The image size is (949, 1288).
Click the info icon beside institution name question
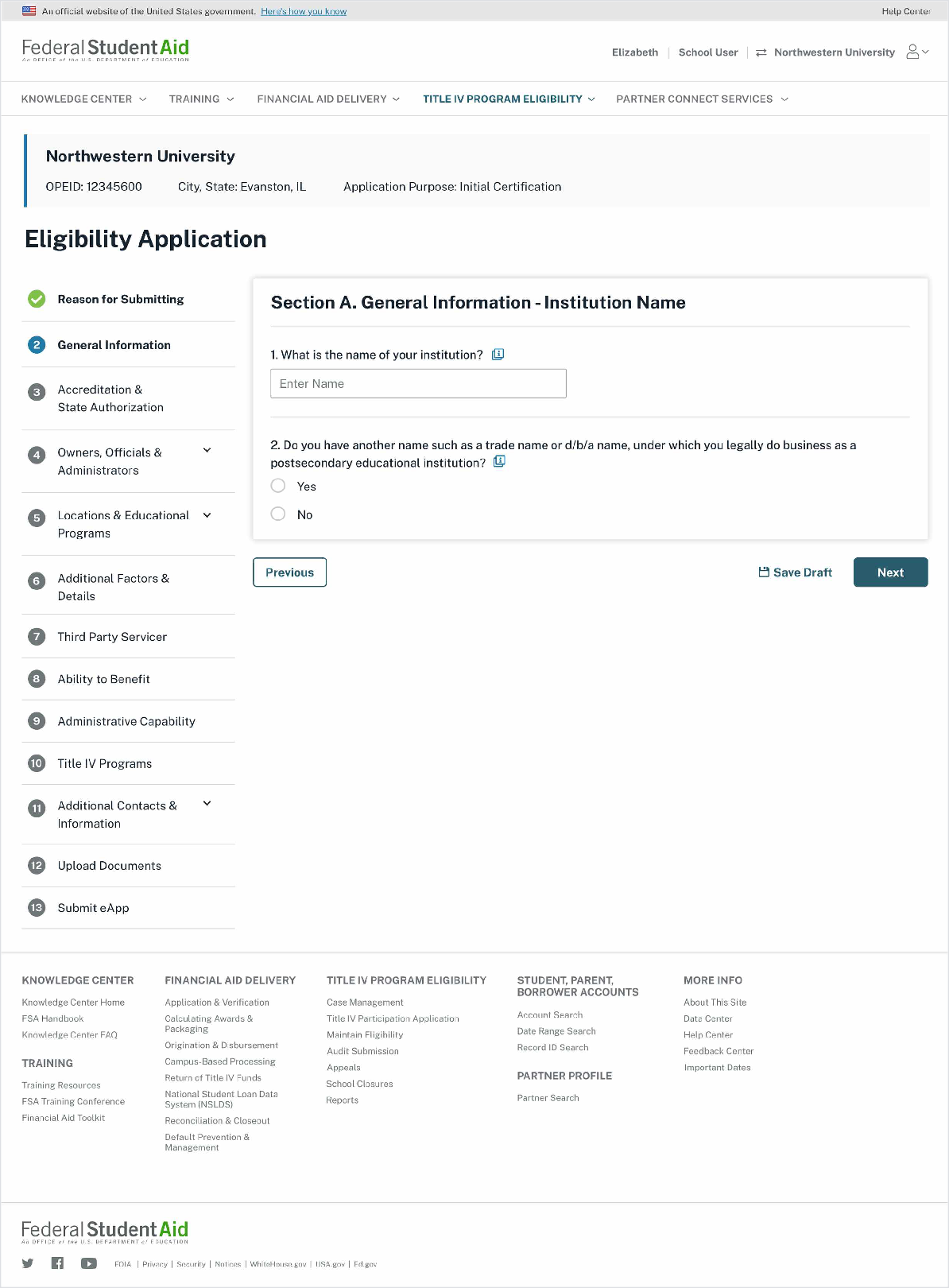[498, 355]
